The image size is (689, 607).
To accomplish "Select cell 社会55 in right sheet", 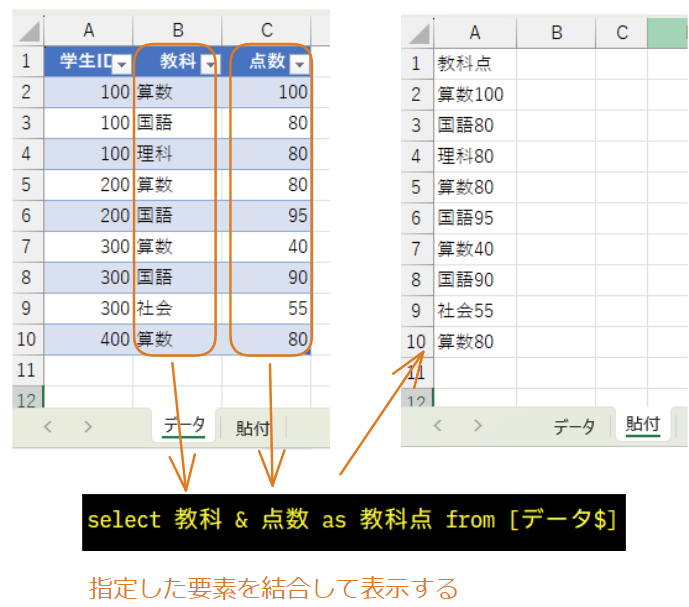I will point(475,311).
